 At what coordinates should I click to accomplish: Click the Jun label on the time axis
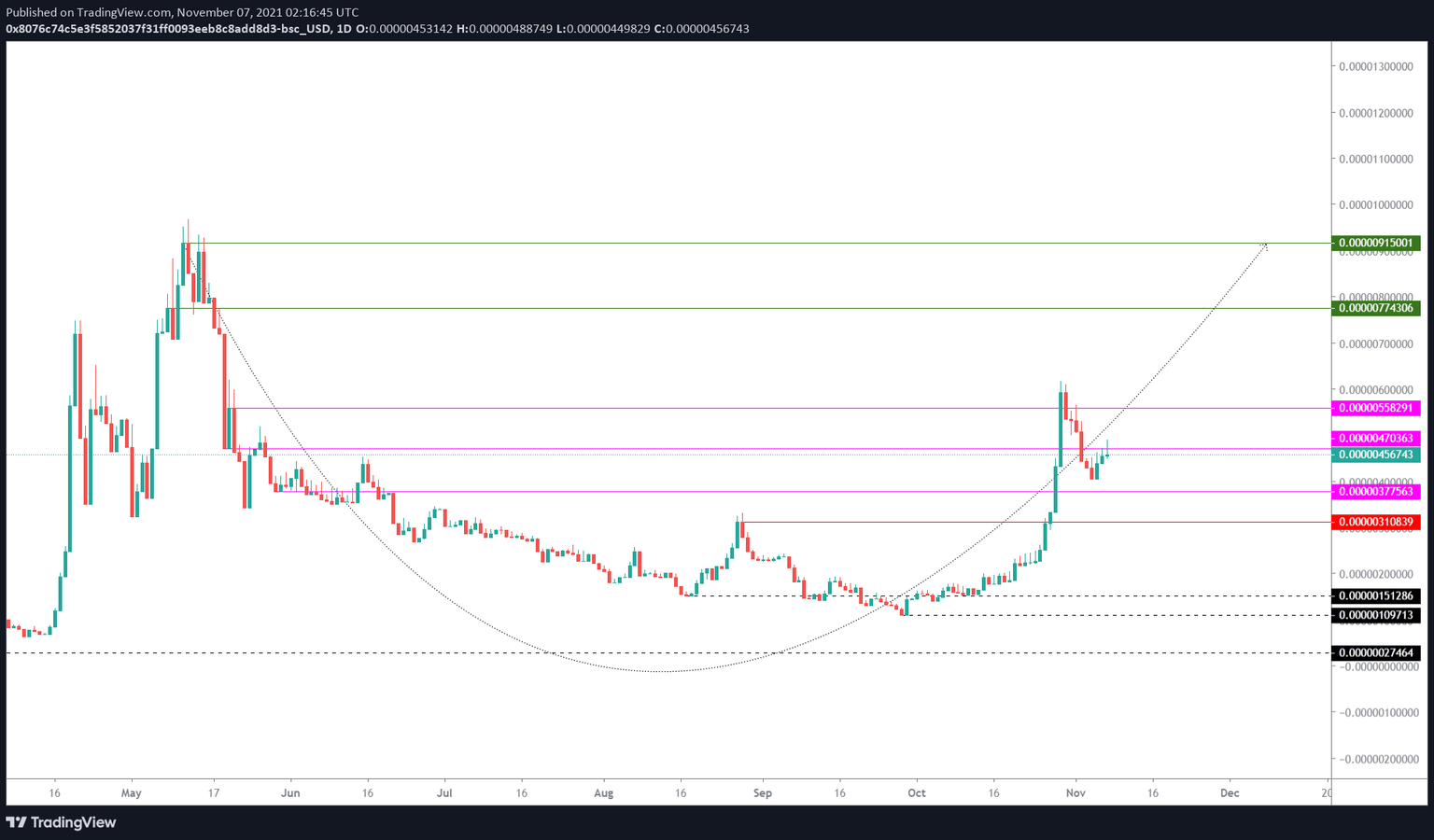(290, 793)
